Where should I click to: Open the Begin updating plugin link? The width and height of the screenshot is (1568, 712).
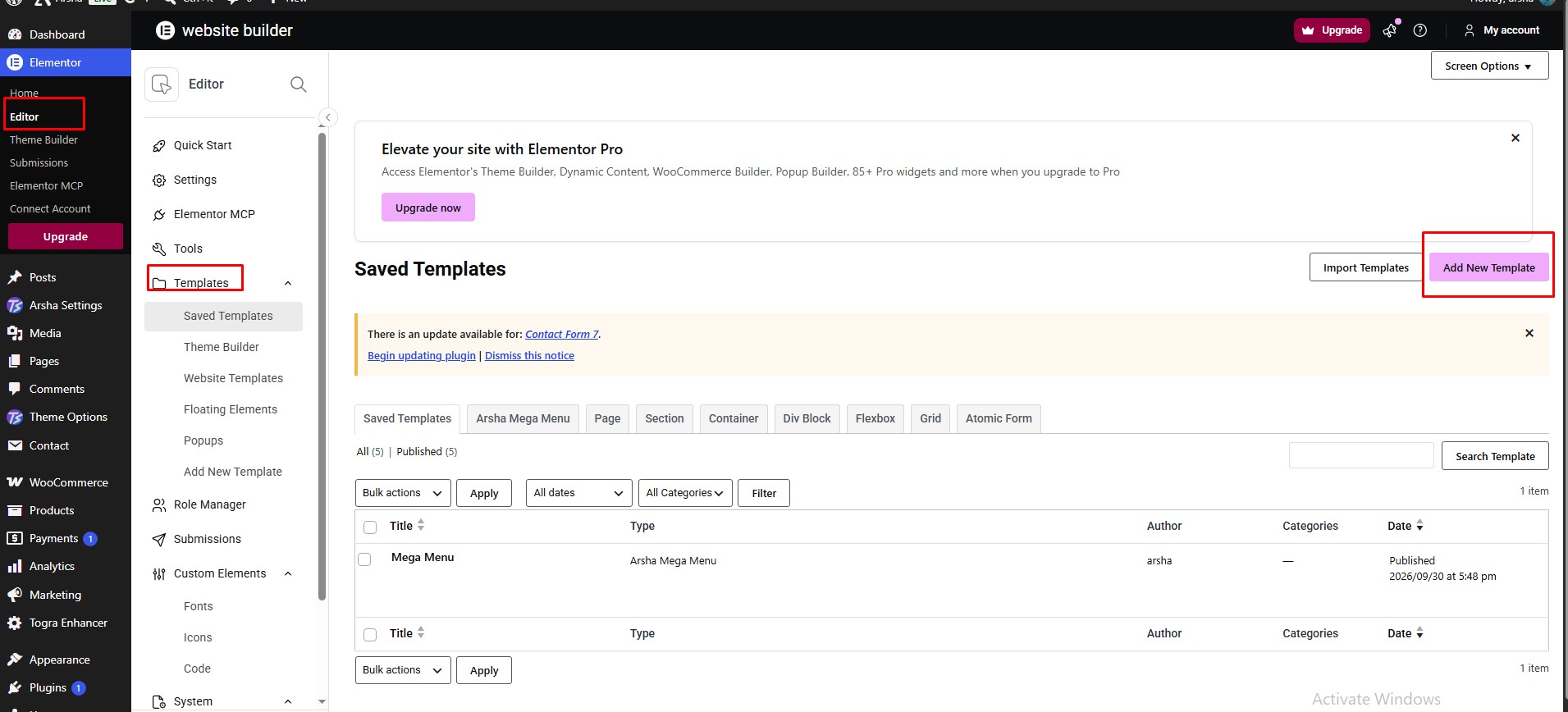coord(422,355)
